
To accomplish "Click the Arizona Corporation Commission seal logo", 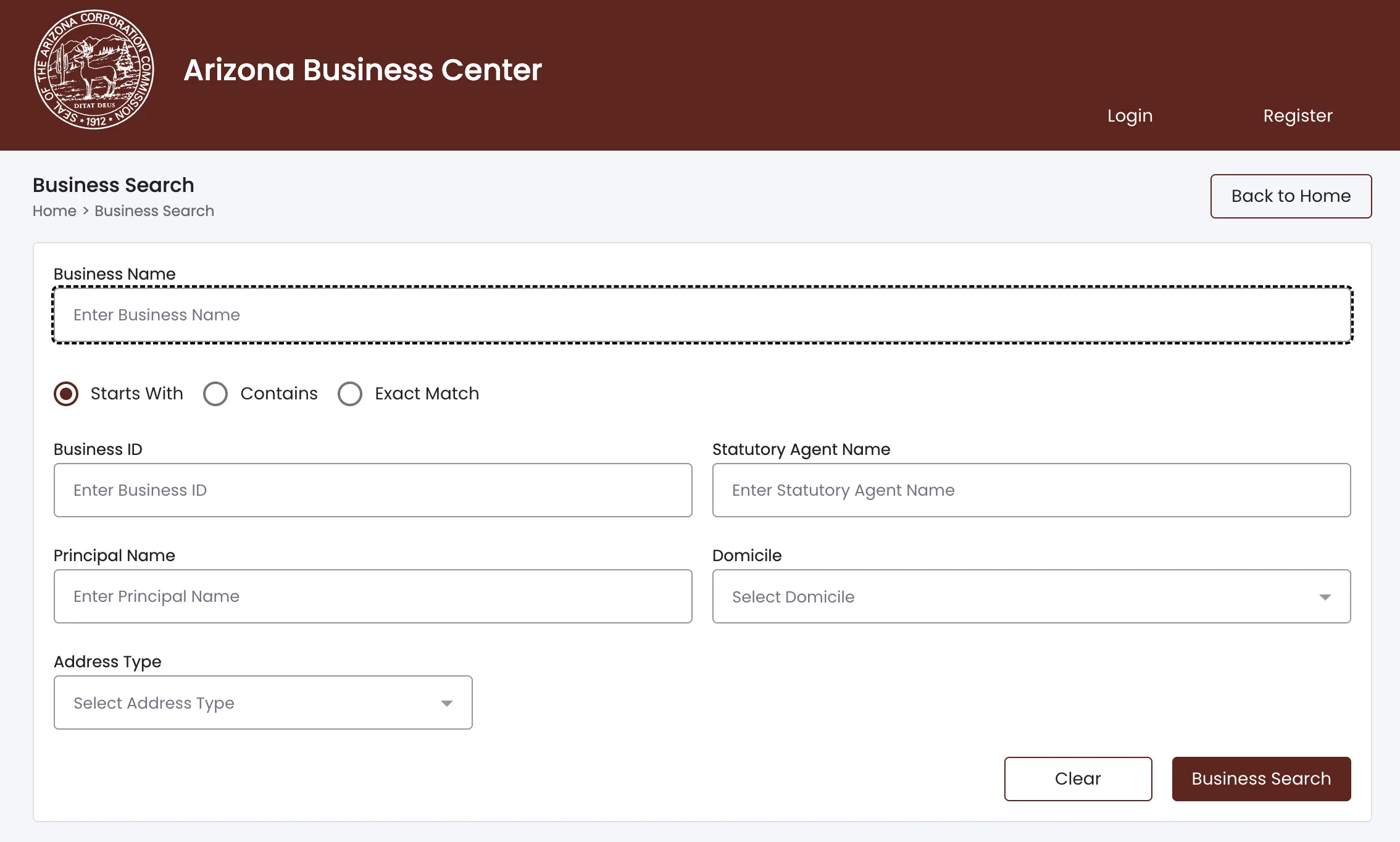I will (94, 69).
